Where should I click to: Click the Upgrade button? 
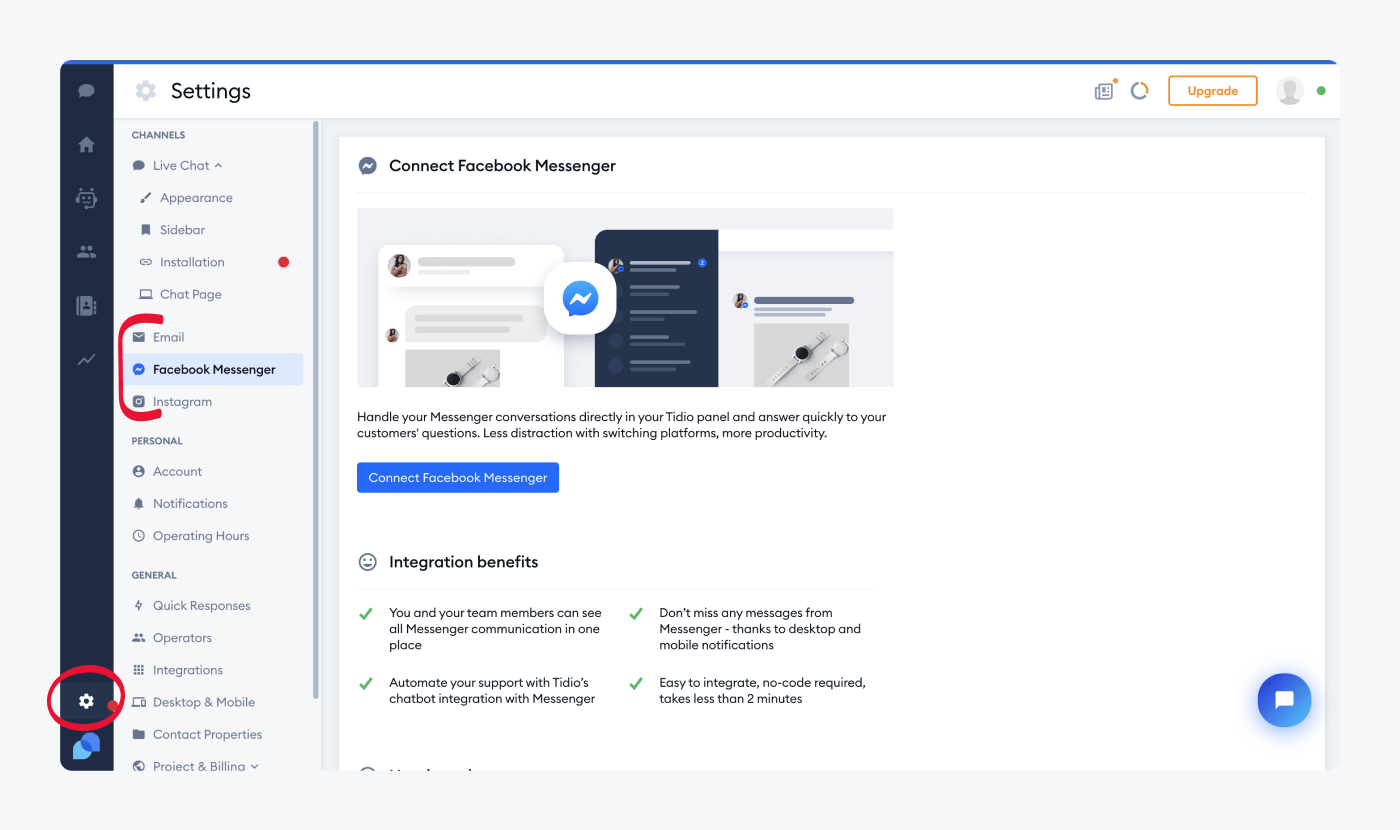1212,90
